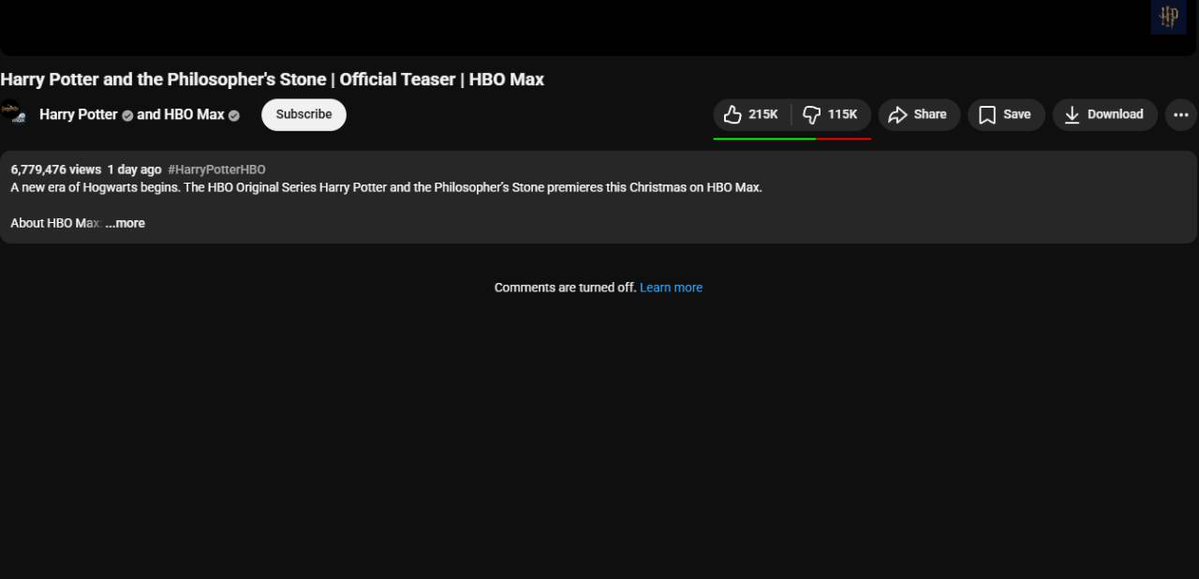This screenshot has height=579, width=1199.
Task: Click the like-dislike ratio bar
Action: (792, 139)
